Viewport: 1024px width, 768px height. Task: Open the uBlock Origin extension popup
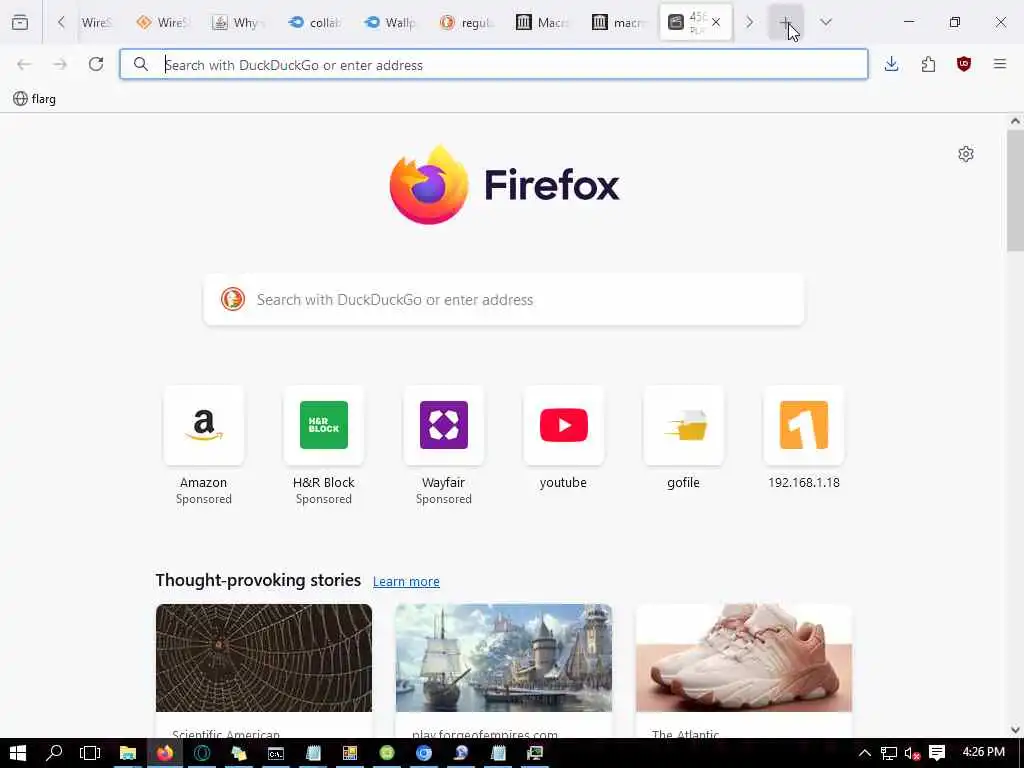tap(964, 64)
